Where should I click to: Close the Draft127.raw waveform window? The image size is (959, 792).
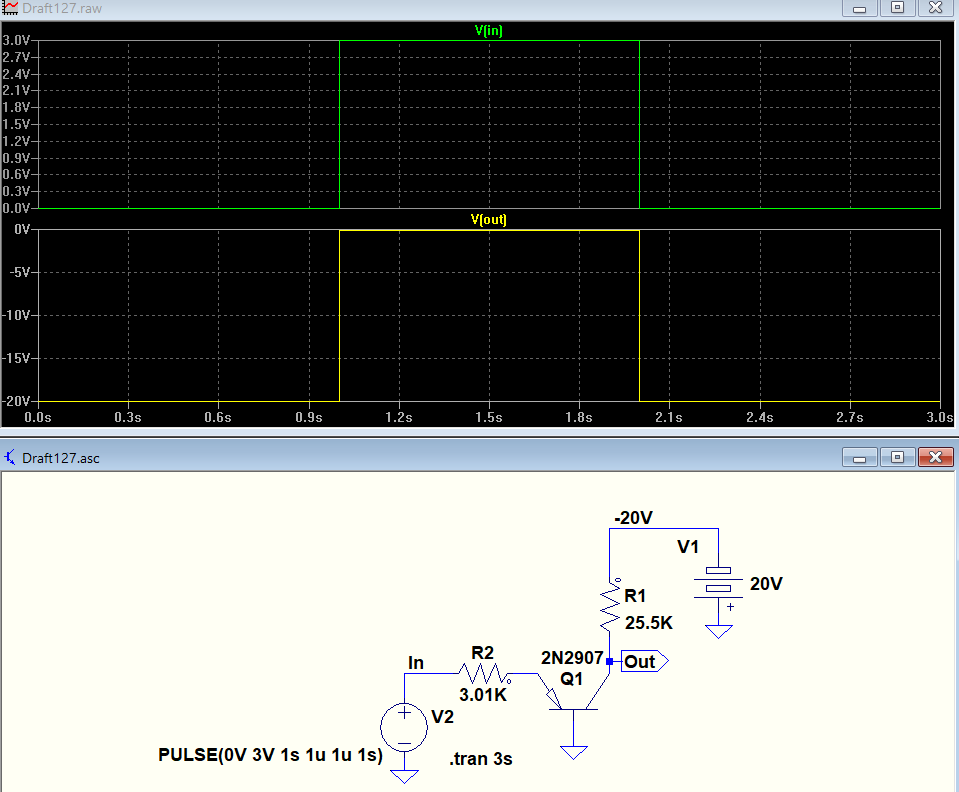click(x=935, y=8)
